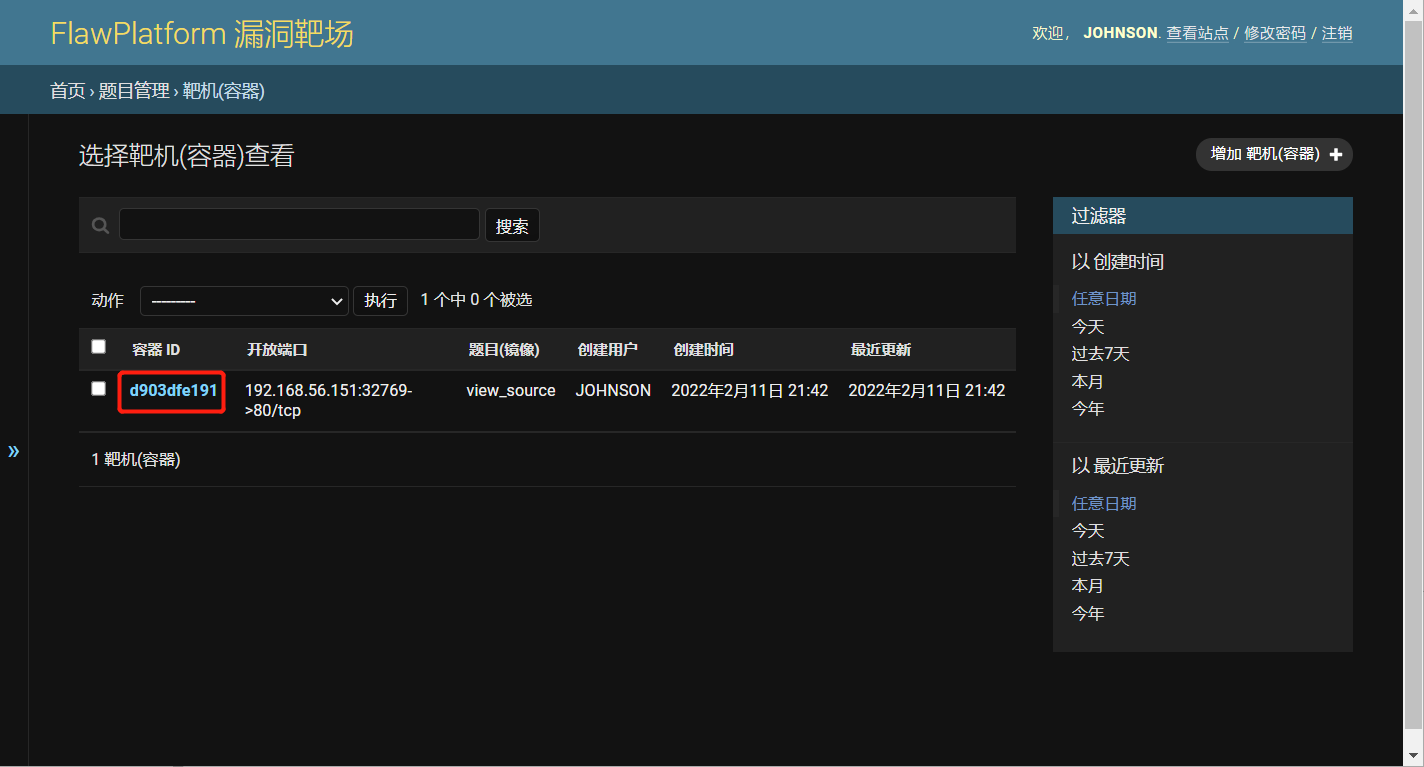Click the 1 个中 0 个被选 text

476,299
